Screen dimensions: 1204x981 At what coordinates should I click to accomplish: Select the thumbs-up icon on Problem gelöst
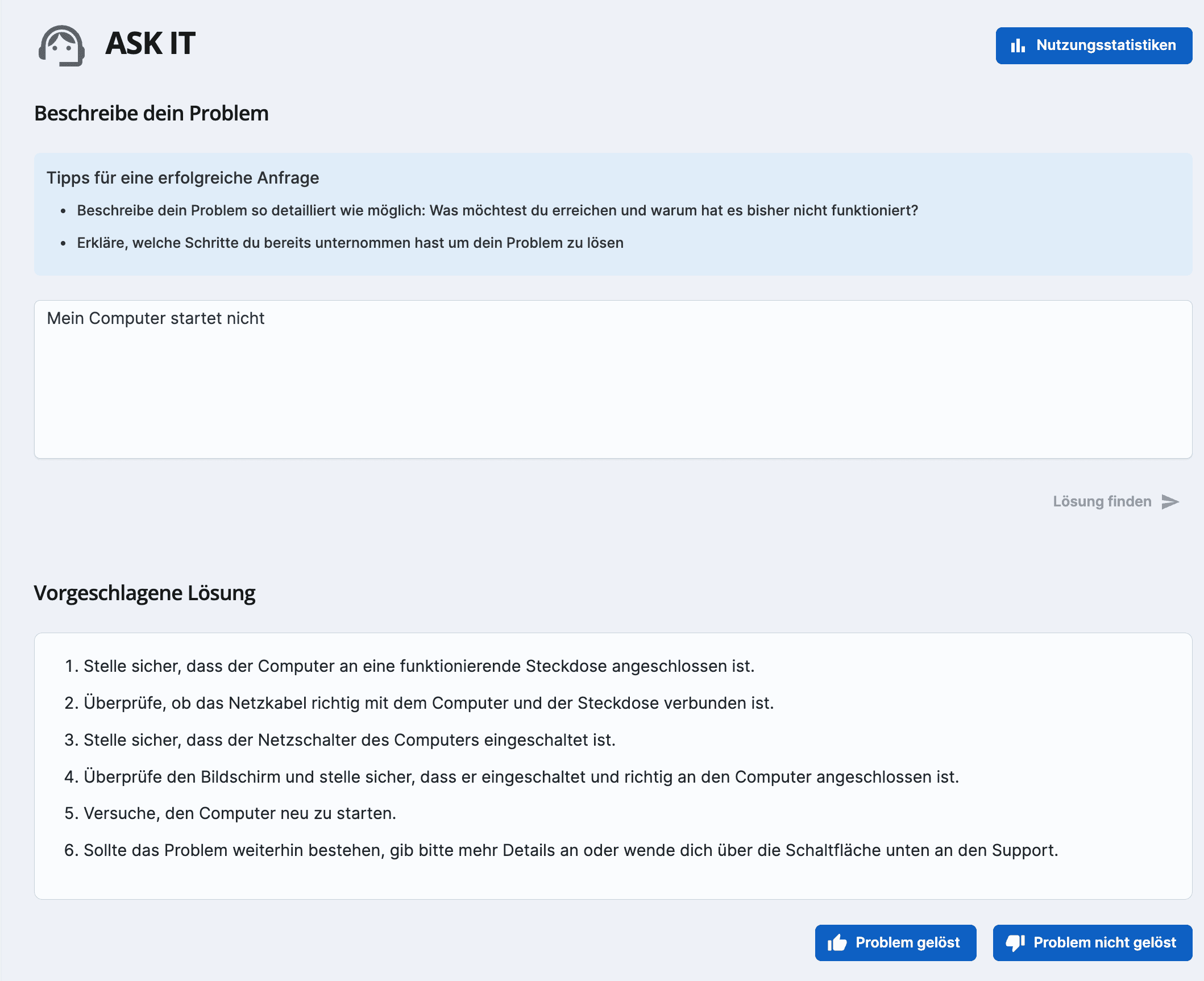coord(839,942)
